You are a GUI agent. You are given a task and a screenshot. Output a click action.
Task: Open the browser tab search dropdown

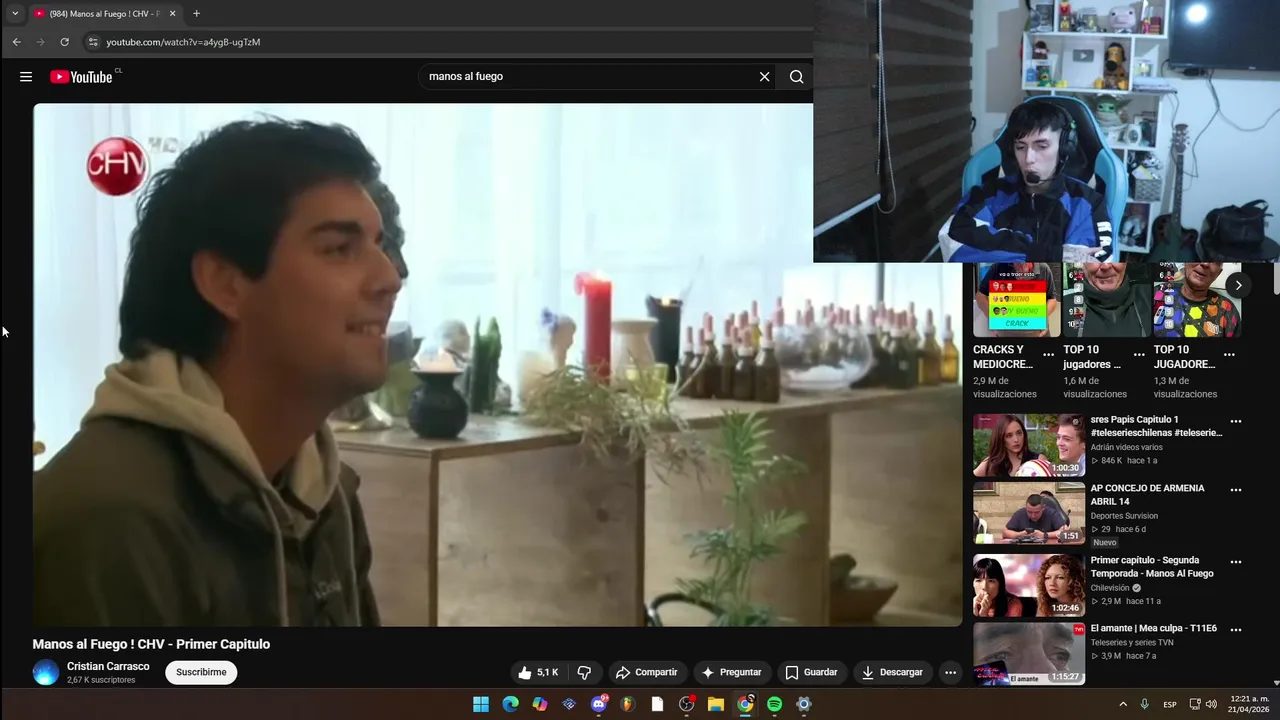point(15,14)
